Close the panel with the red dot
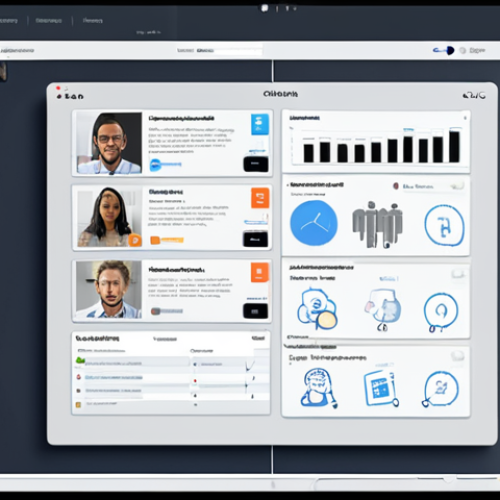500x500 pixels. point(58,88)
